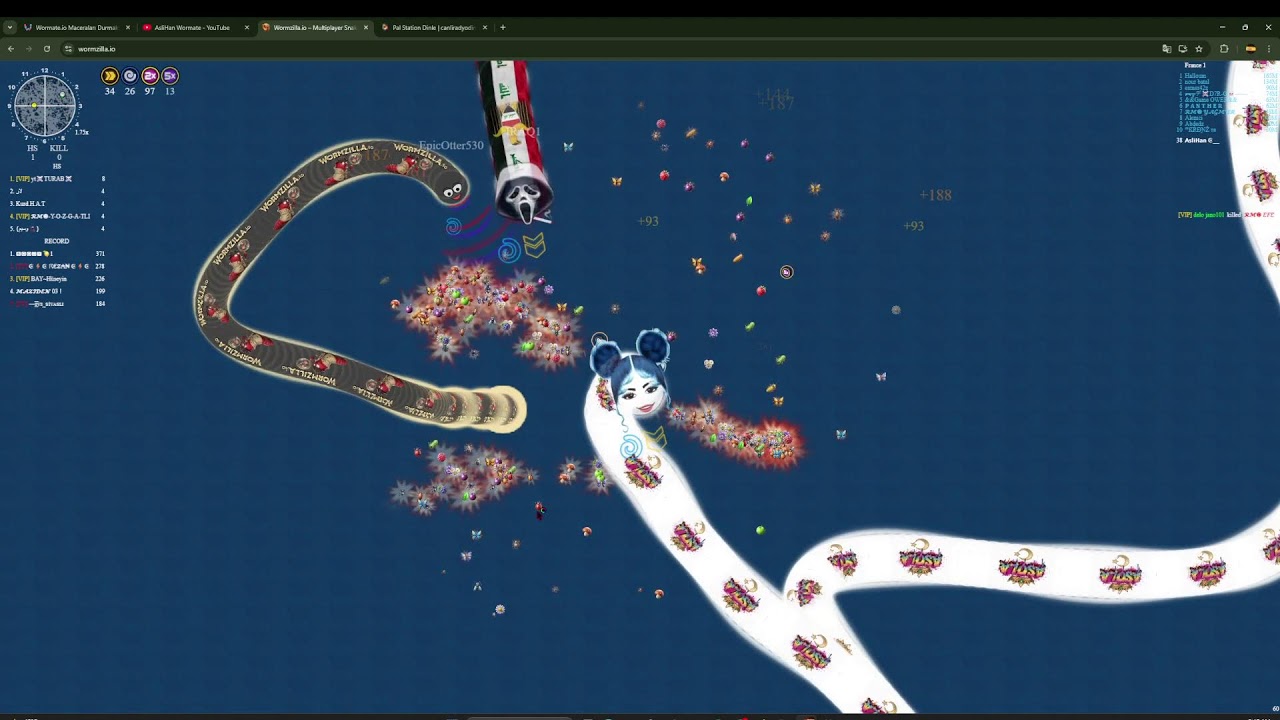Screen dimensions: 1280x720
Task: Click the record score 371 entry
Action: 58,254
